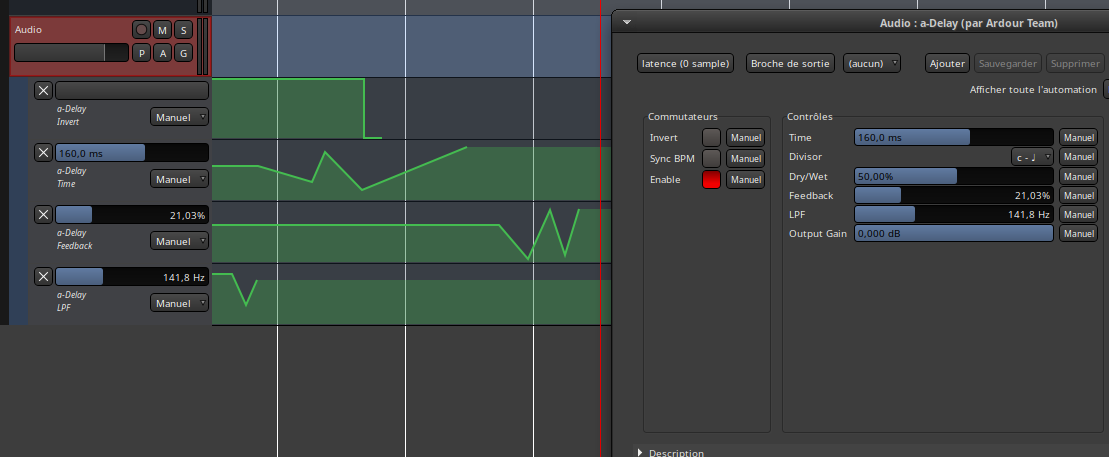Click the Broche de sortie button
This screenshot has height=457, width=1109.
[790, 63]
